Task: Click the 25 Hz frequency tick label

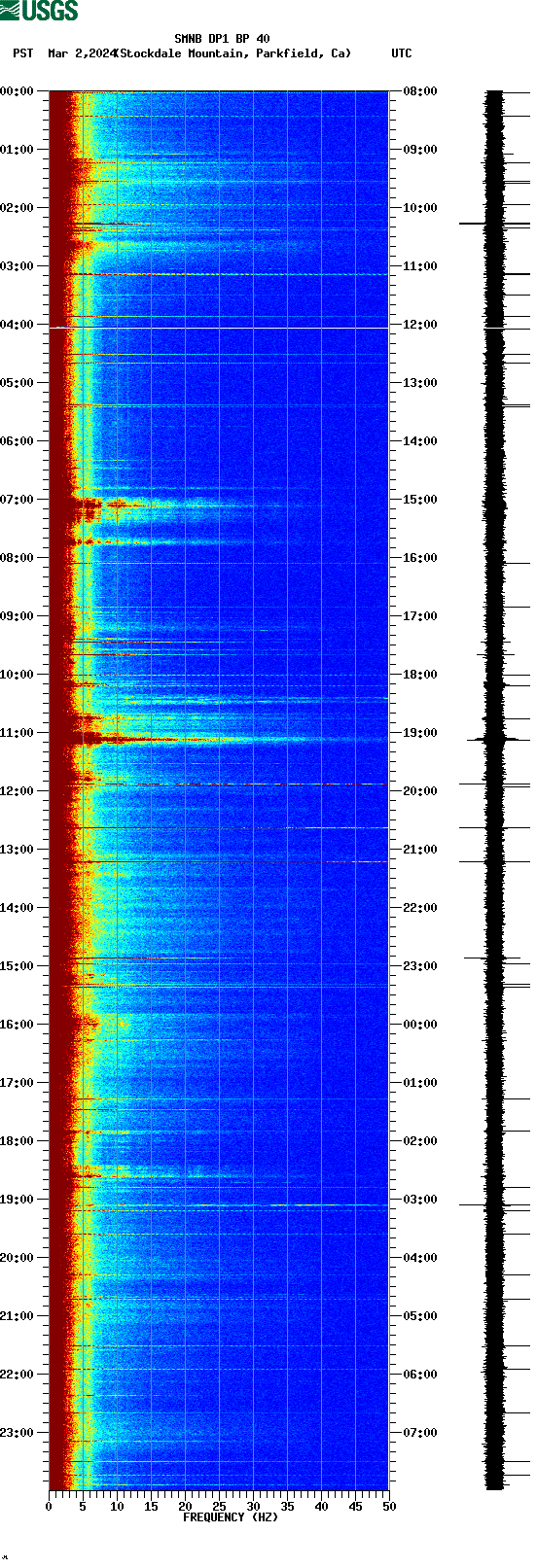Action: 219,1507
